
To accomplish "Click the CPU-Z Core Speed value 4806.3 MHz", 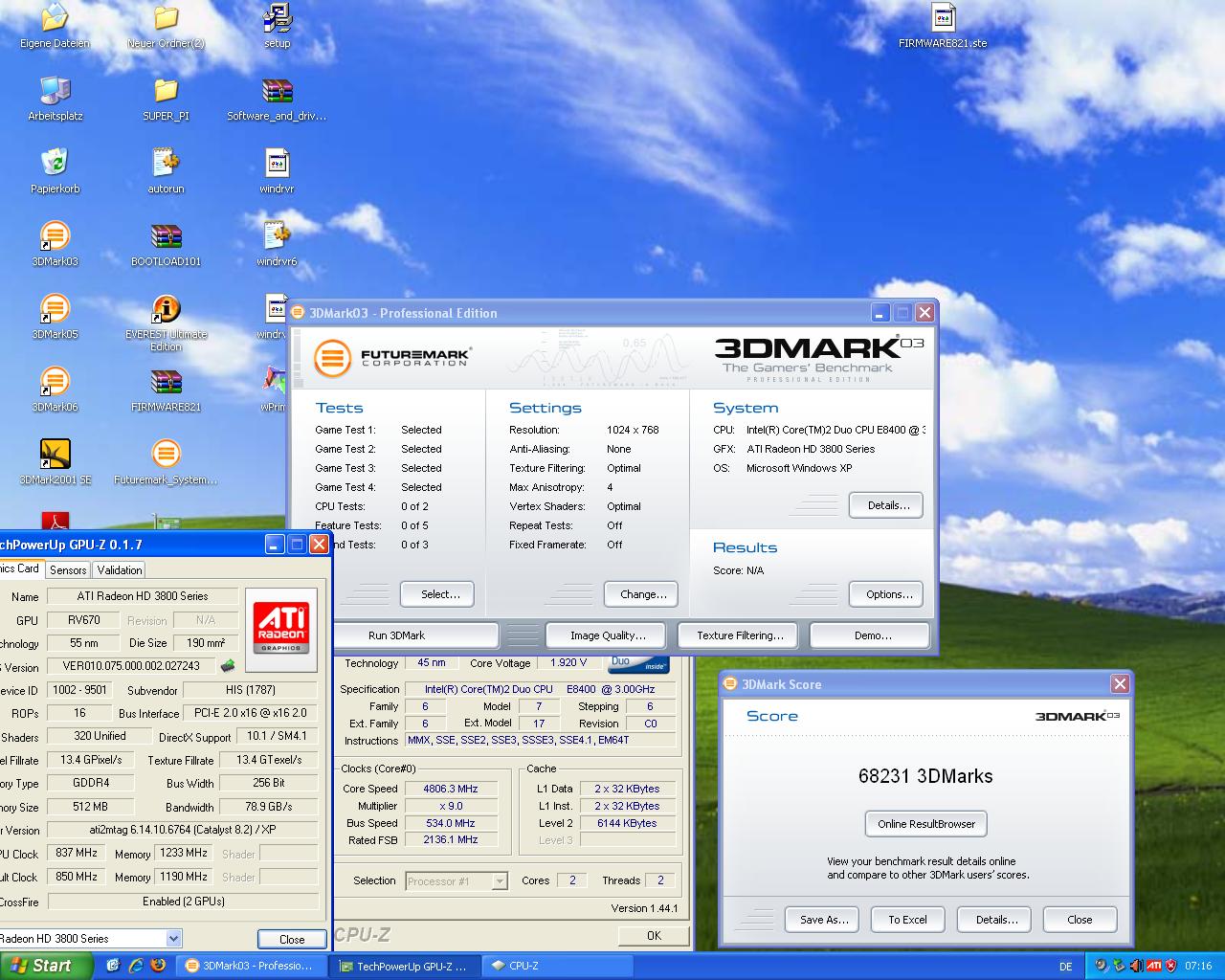I will coord(451,789).
